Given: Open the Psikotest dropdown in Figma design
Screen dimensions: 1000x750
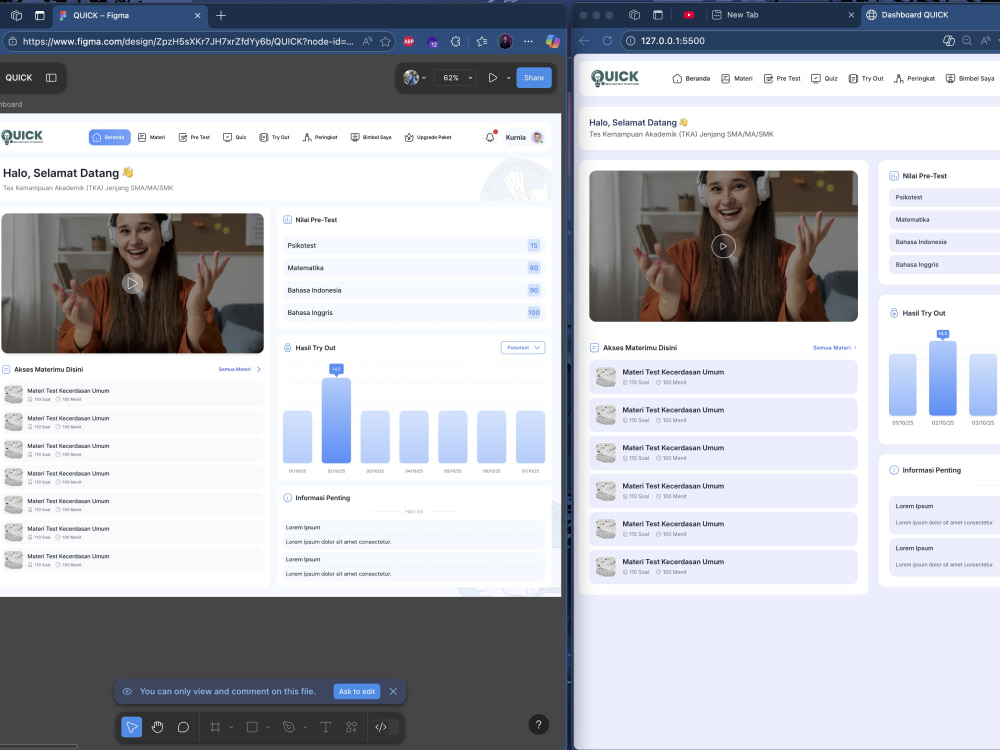Looking at the screenshot, I should tap(523, 348).
